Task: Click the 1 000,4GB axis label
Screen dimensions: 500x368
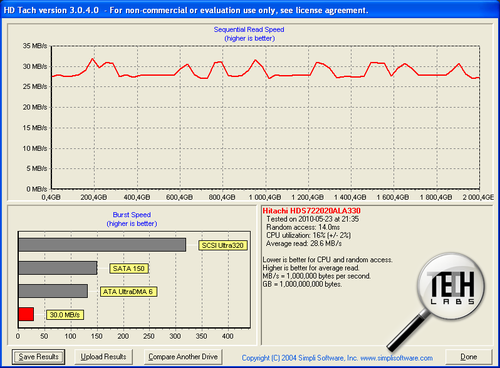Action: 265,197
